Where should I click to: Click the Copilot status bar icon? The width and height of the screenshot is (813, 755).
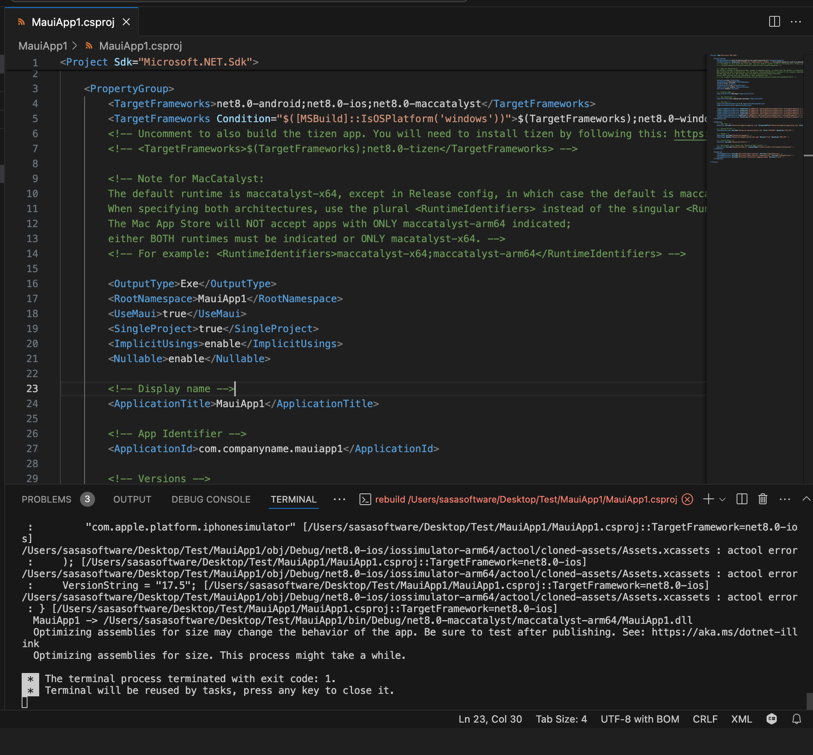pyautogui.click(x=772, y=719)
